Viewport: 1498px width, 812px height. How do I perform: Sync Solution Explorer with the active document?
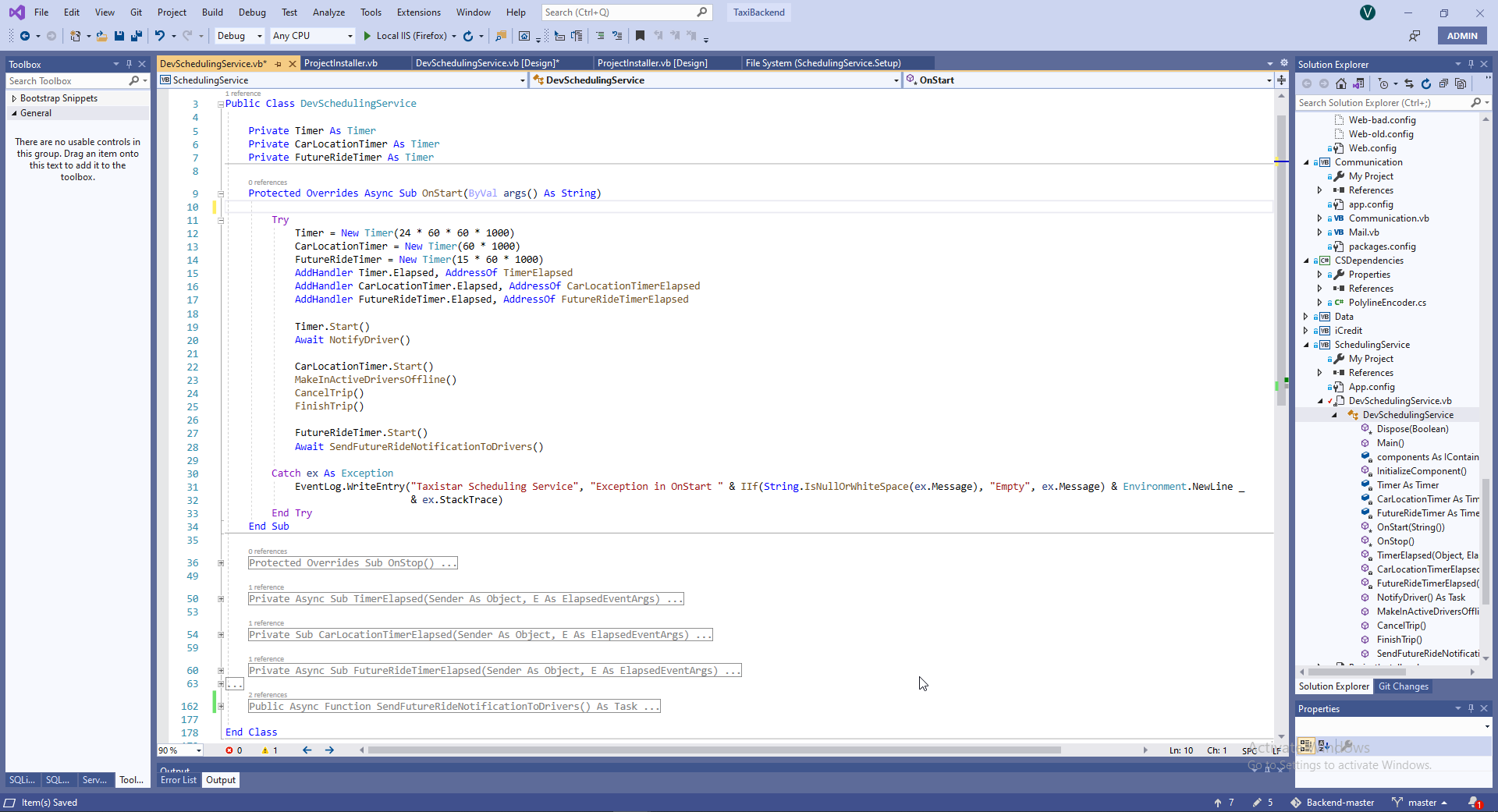click(1409, 83)
